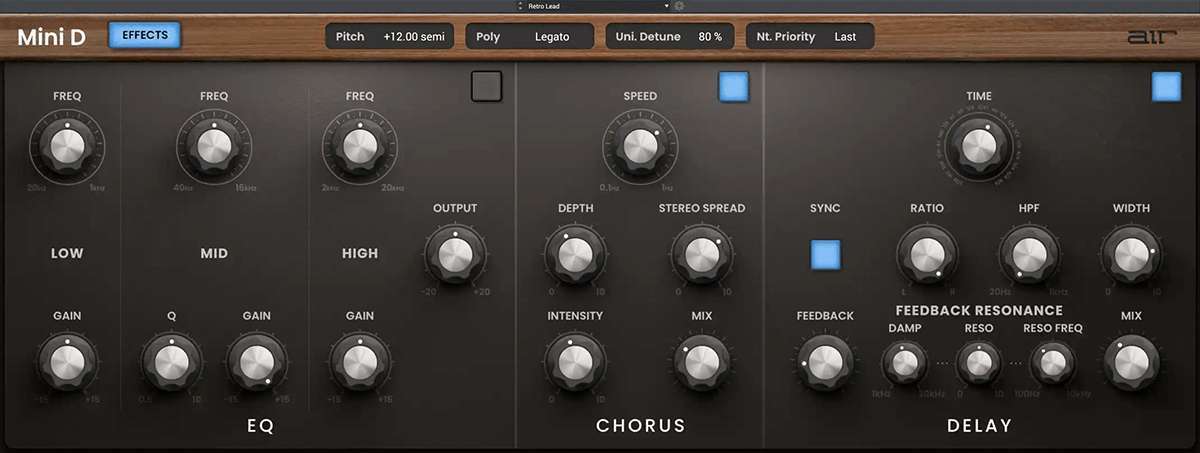The height and width of the screenshot is (453, 1200).
Task: Click the chorus STEREO SPREAD knob
Action: [701, 255]
